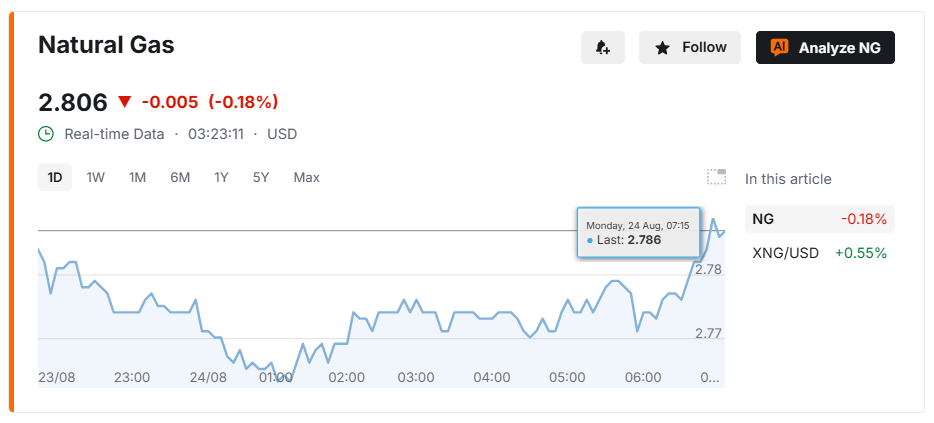Click the real-time data clock icon
The height and width of the screenshot is (423, 934).
(46, 134)
